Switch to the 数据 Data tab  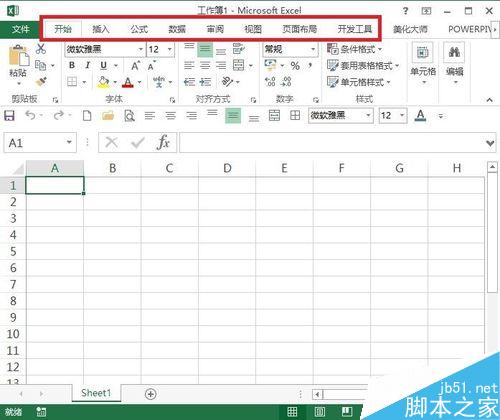click(x=177, y=29)
